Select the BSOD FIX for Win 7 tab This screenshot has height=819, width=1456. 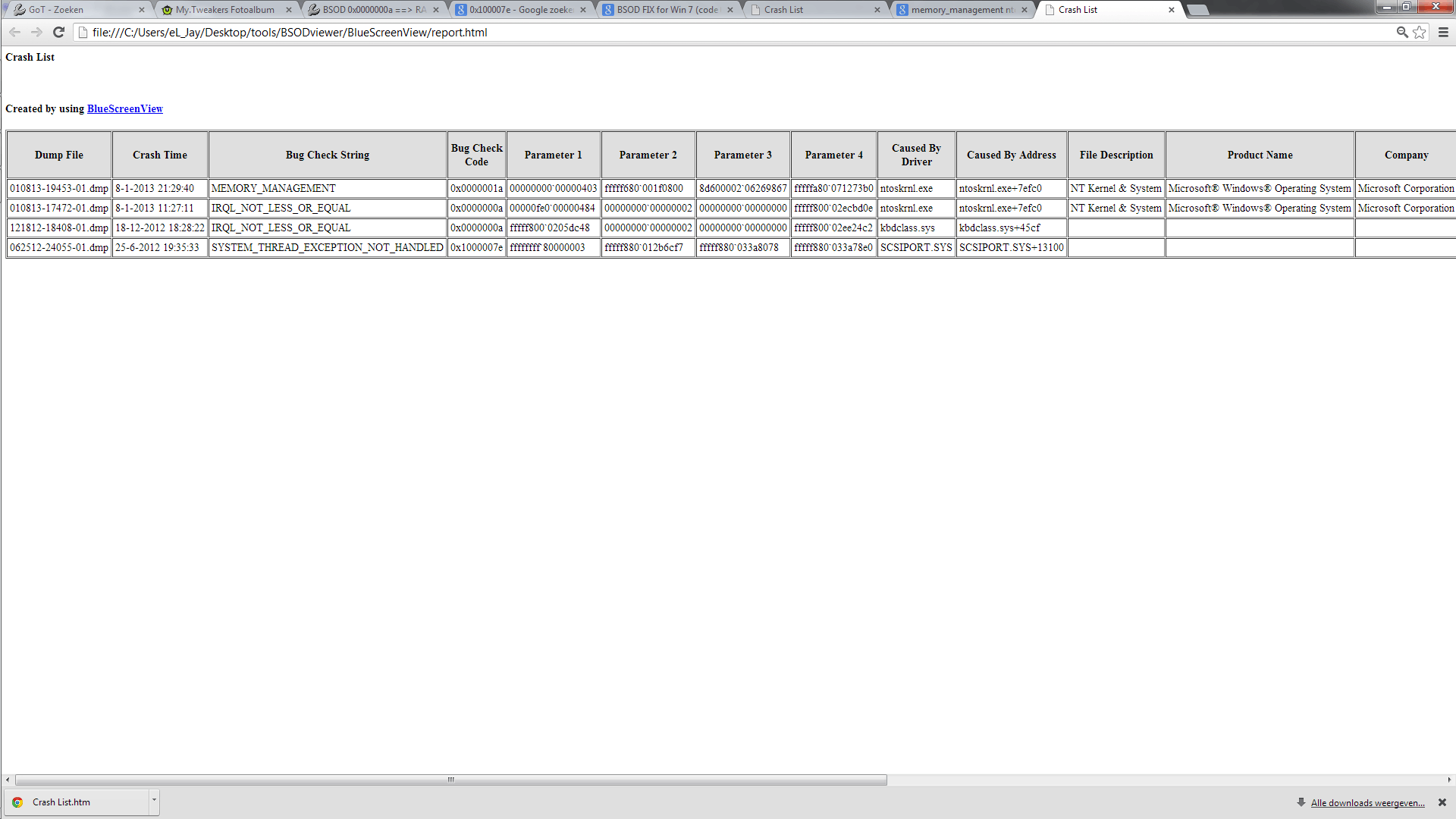[x=666, y=10]
